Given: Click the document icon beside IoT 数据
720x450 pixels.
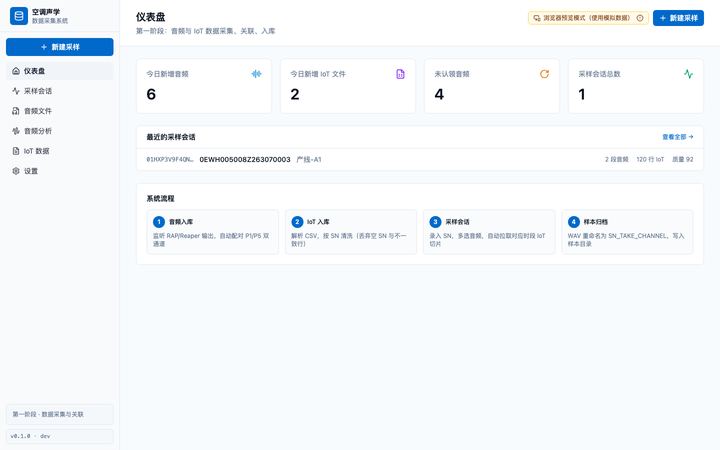Looking at the screenshot, I should pos(16,151).
